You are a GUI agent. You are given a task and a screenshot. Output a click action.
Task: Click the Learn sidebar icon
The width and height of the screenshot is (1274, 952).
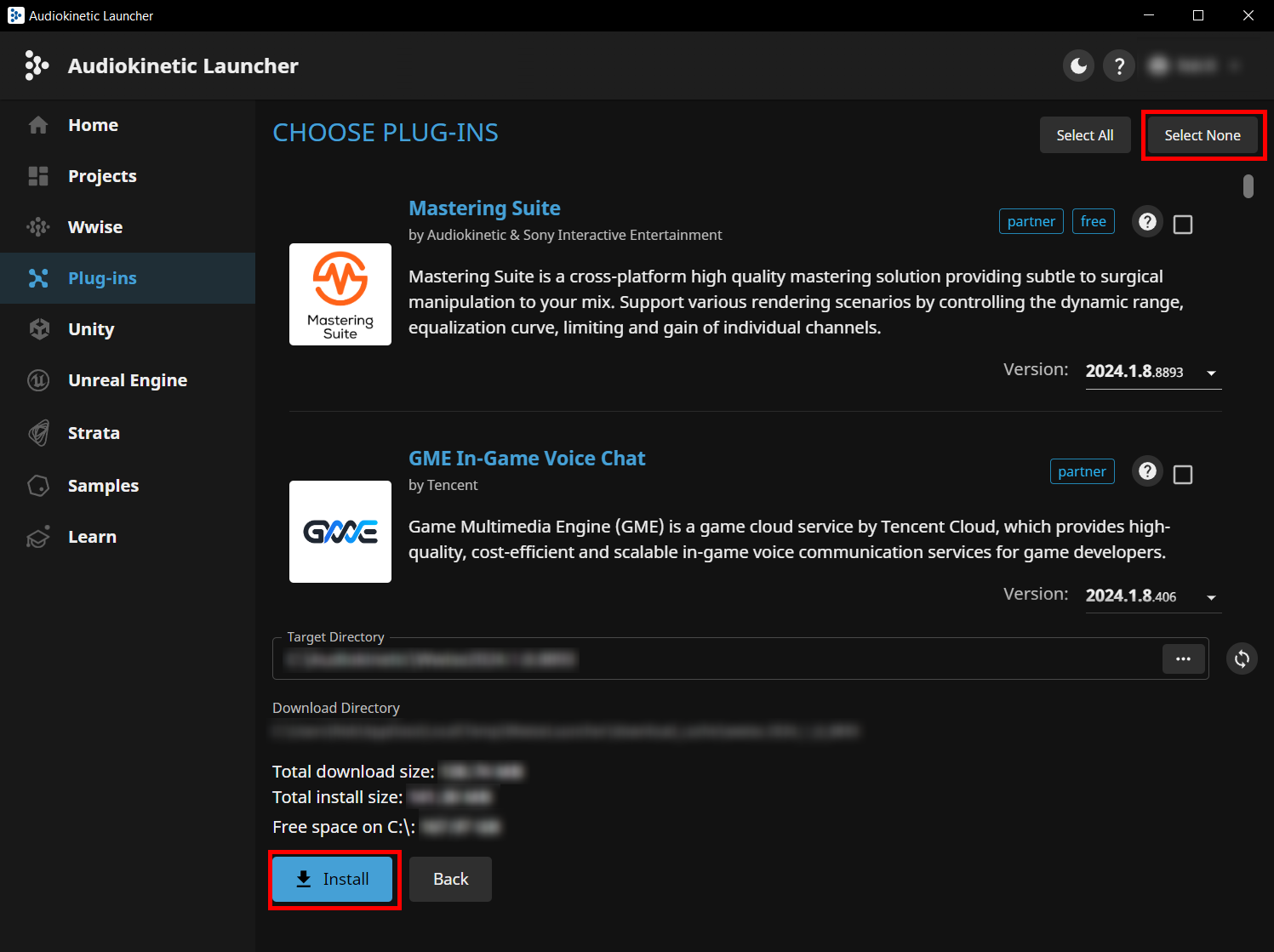pos(38,537)
